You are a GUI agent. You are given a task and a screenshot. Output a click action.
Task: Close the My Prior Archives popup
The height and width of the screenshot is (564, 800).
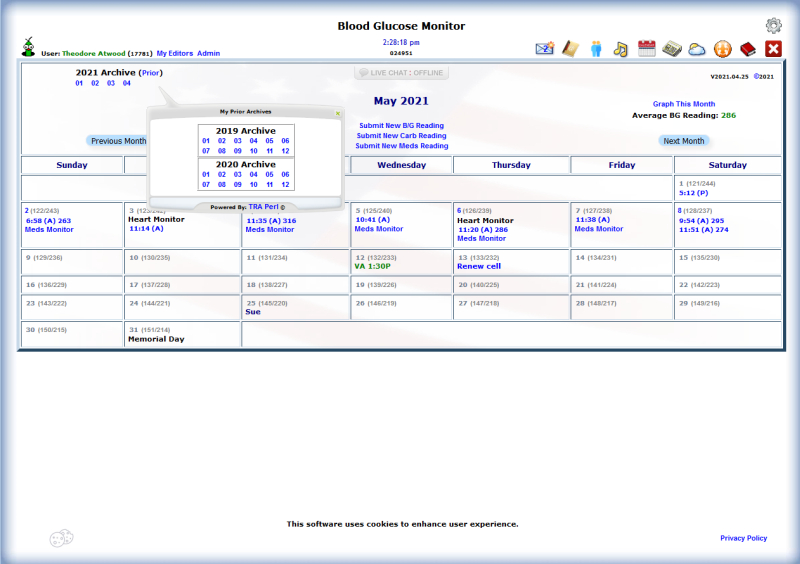tap(338, 113)
